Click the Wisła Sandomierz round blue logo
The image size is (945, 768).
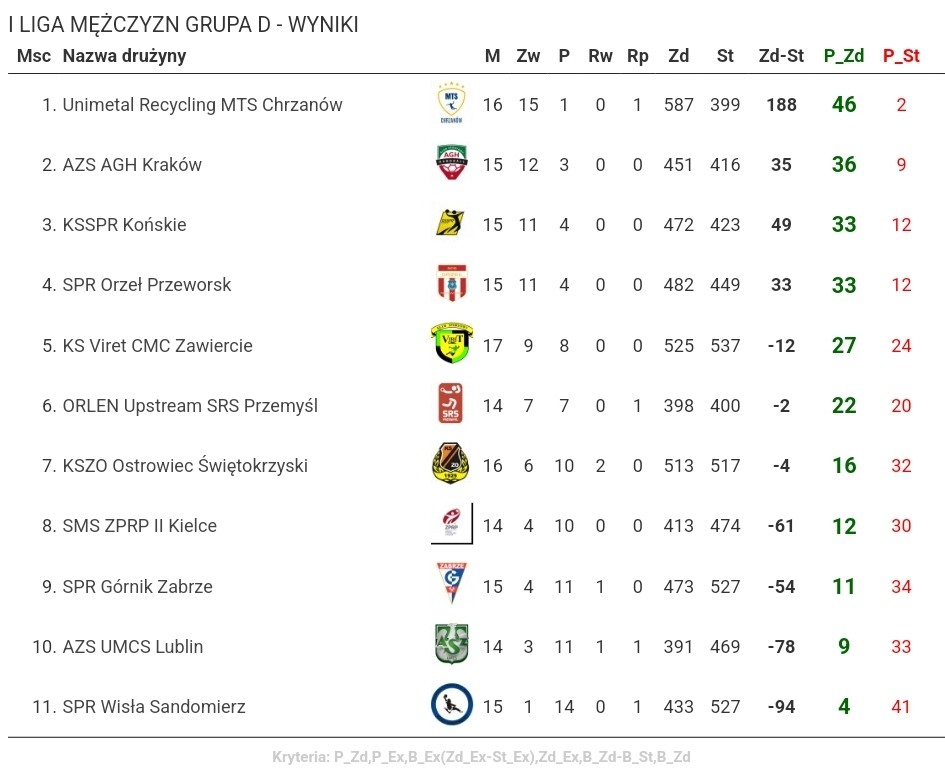click(x=451, y=704)
